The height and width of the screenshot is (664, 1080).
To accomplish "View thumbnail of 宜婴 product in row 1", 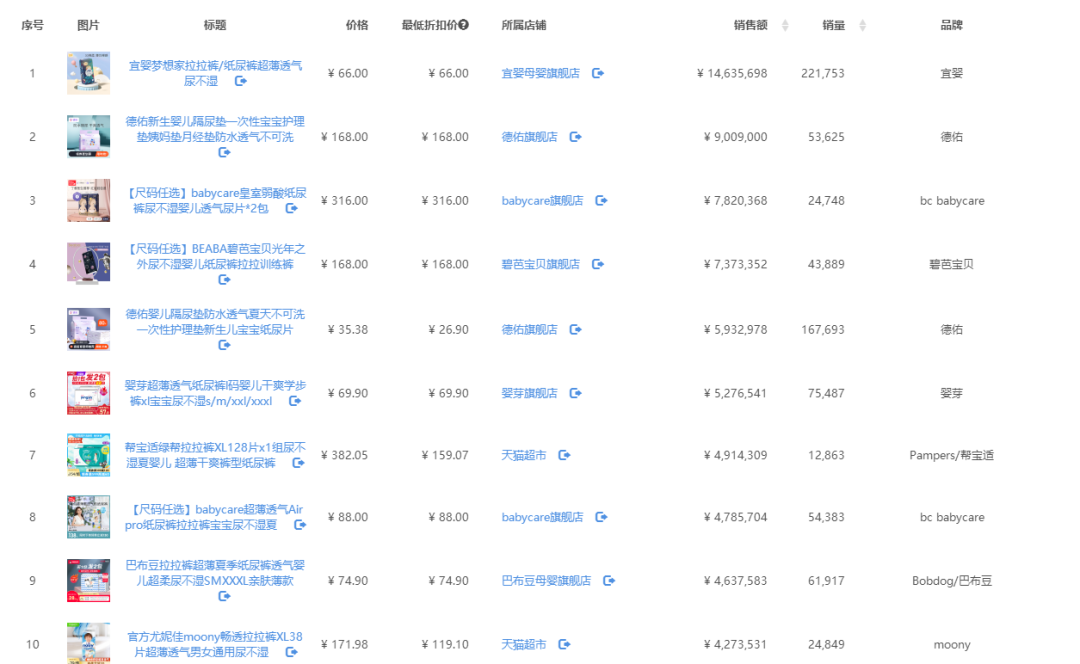I will point(88,73).
